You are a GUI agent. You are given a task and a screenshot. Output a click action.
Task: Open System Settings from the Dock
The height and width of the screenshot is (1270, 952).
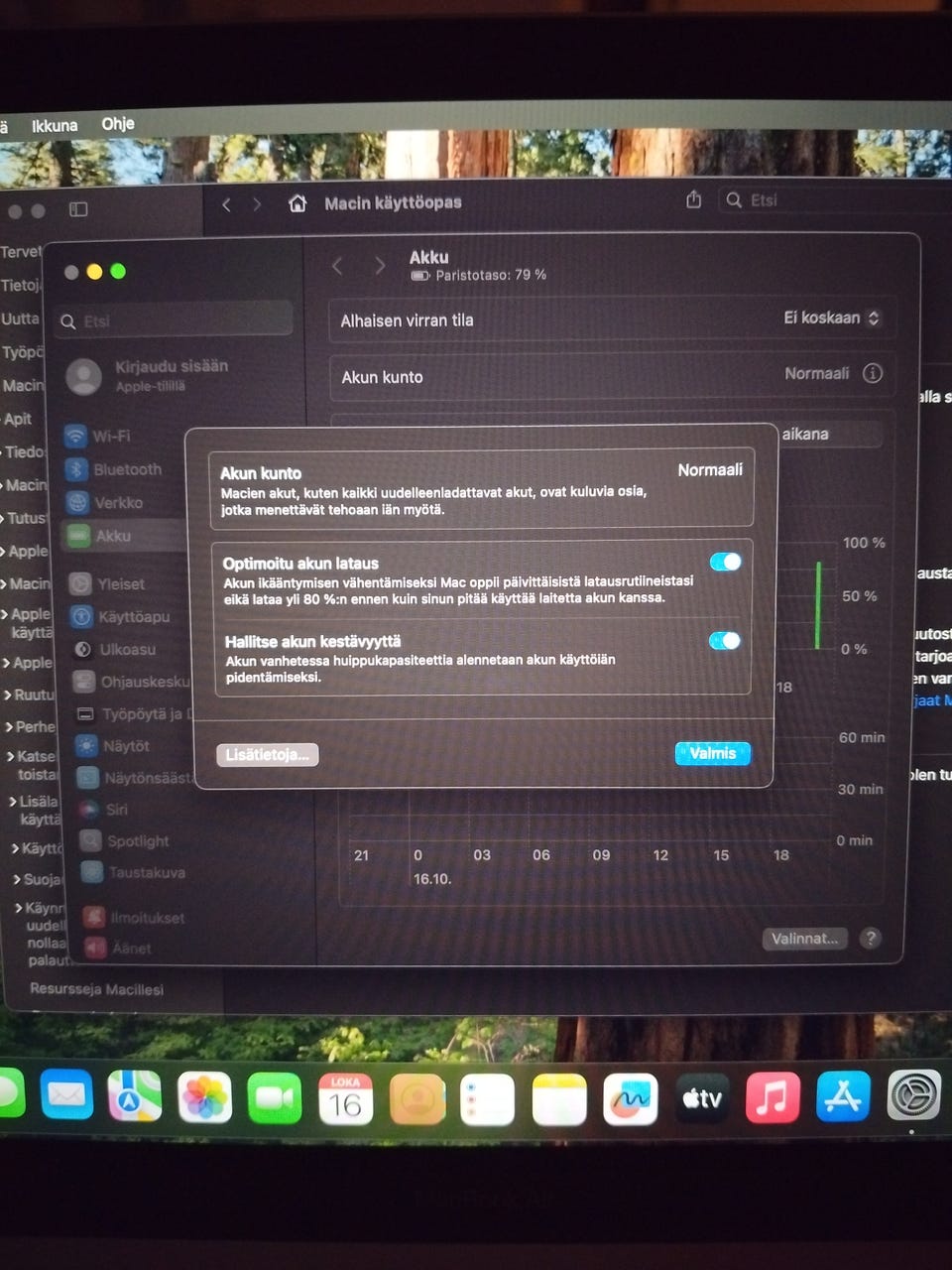(x=913, y=1095)
